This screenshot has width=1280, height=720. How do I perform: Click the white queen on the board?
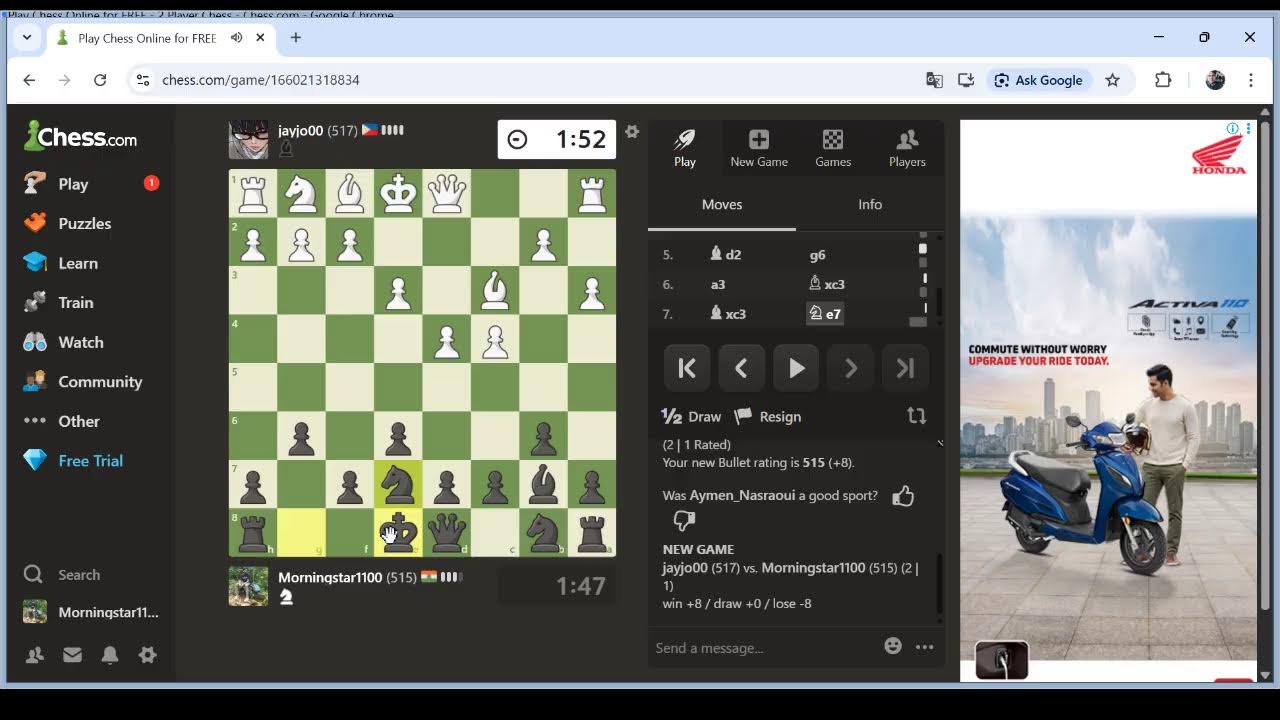coord(447,193)
